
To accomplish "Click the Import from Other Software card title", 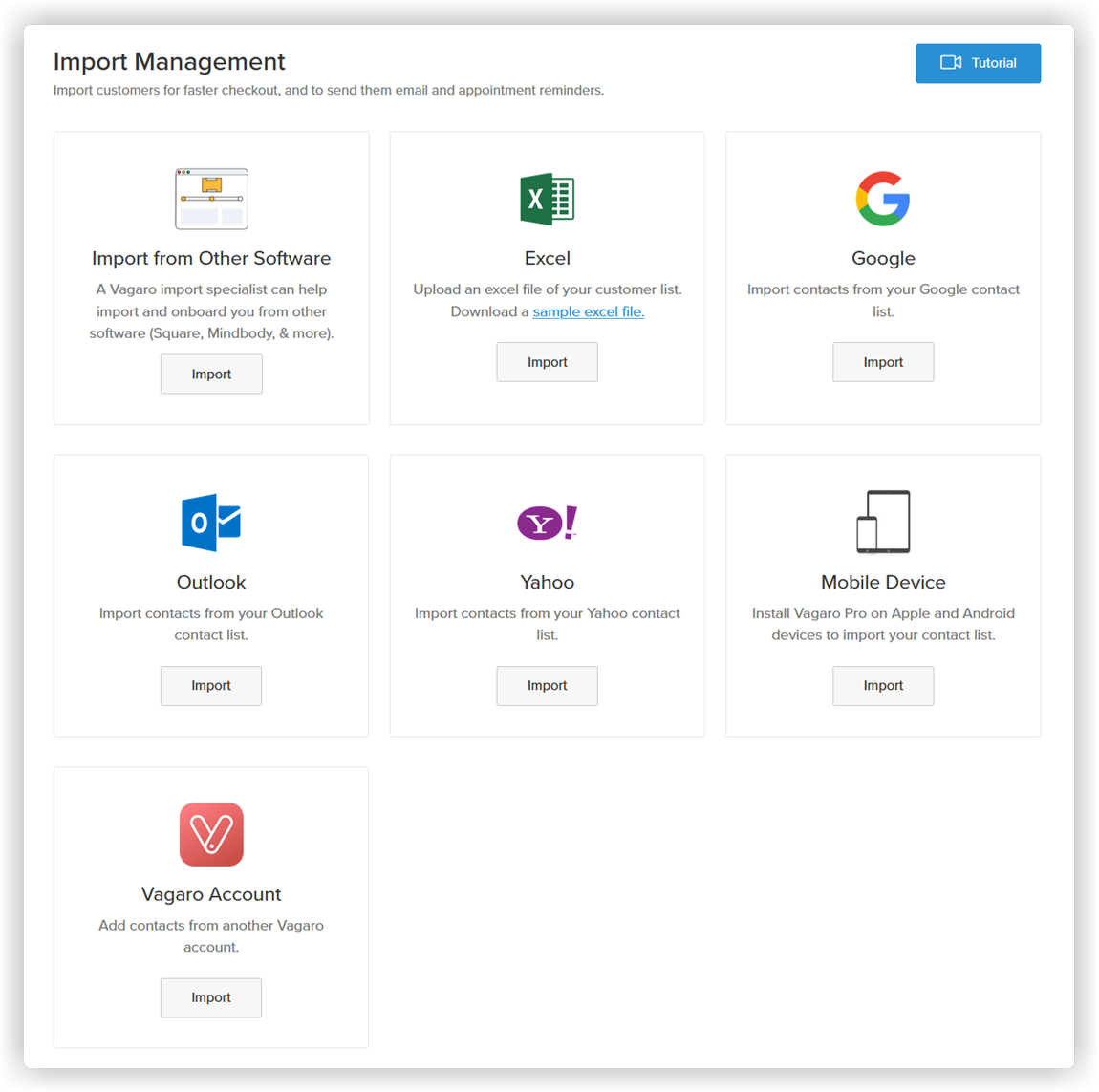I will click(211, 258).
